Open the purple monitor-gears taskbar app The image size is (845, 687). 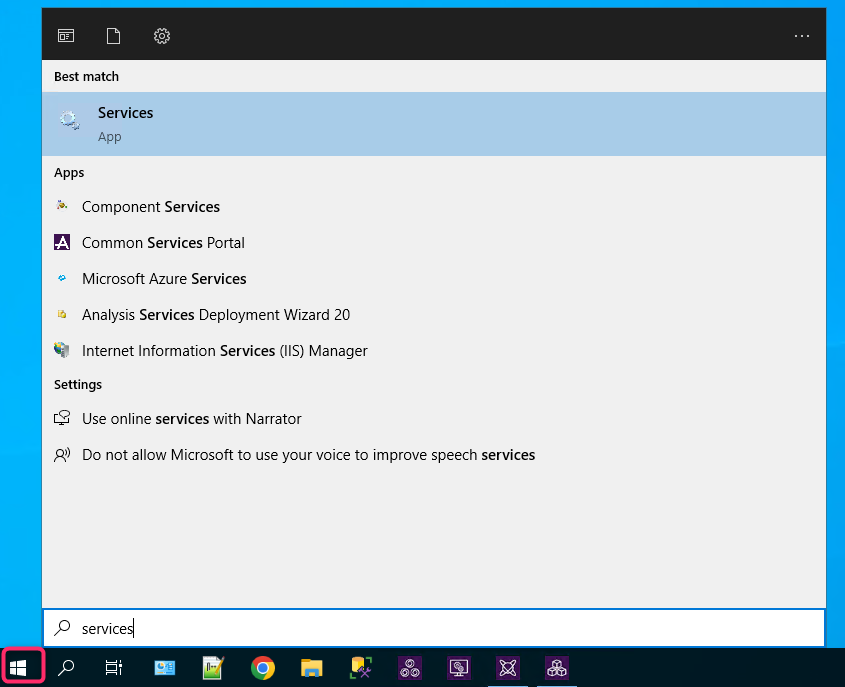tap(459, 668)
